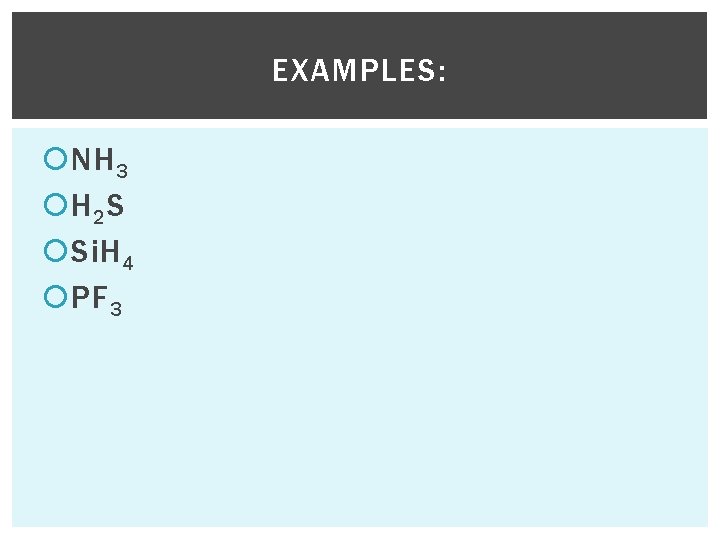Click the bullet marker before SiH4
The width and height of the screenshot is (720, 540).
[56, 250]
